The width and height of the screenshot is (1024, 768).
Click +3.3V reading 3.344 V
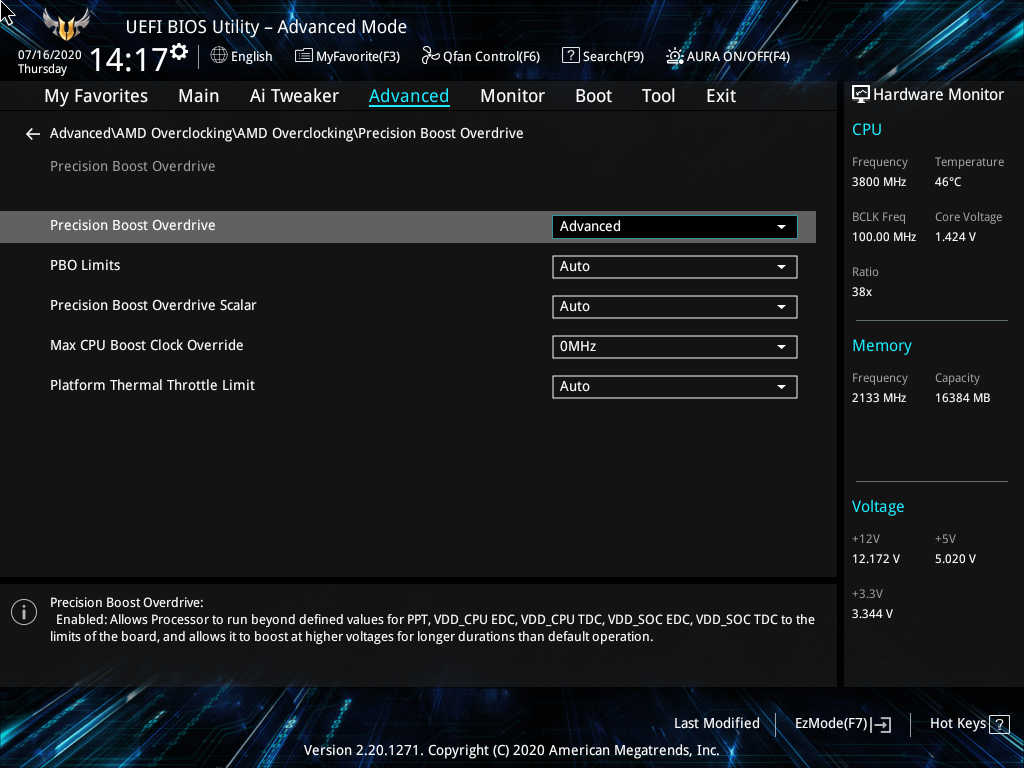pyautogui.click(x=872, y=614)
